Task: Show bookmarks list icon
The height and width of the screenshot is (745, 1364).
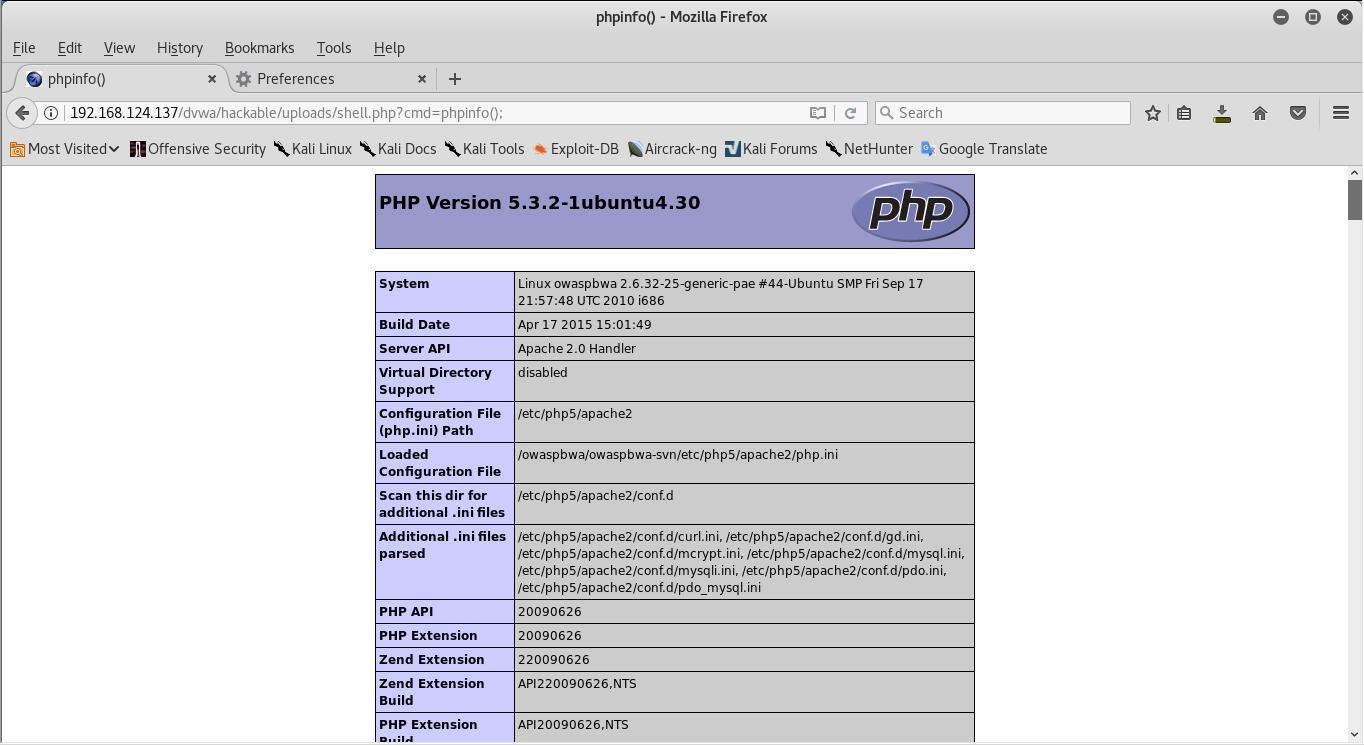Action: (1184, 113)
